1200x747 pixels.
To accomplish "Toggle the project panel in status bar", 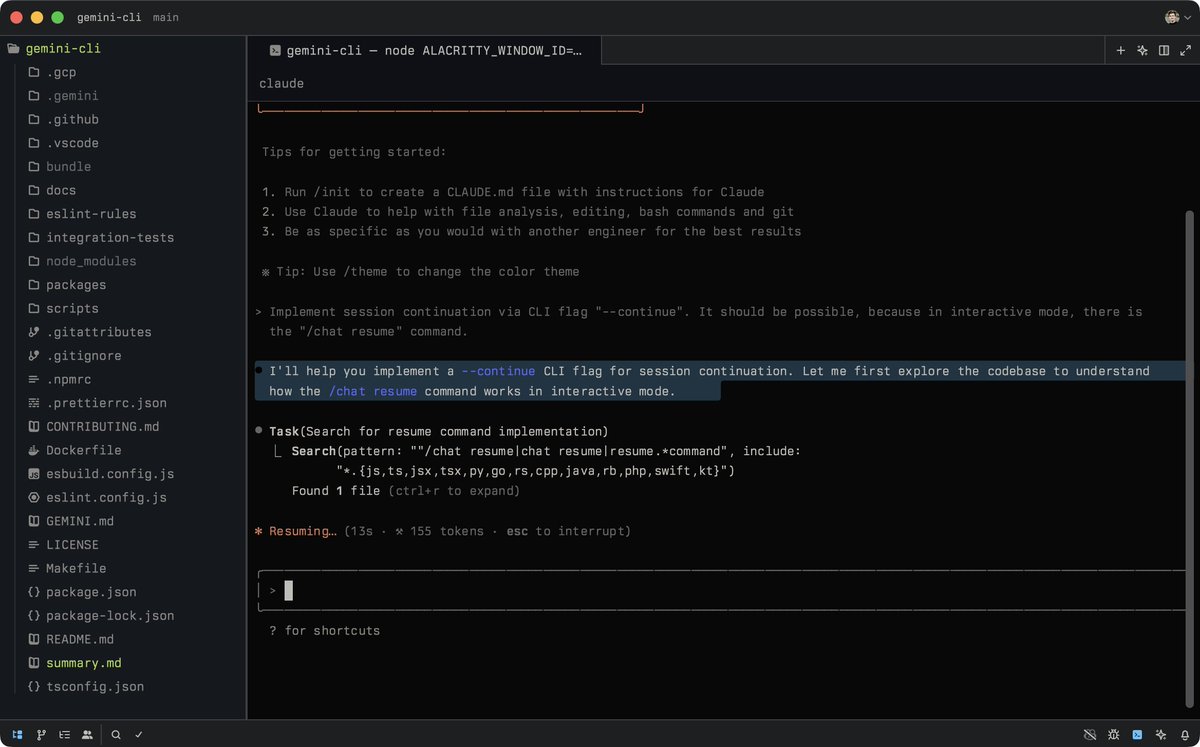I will click(18, 734).
